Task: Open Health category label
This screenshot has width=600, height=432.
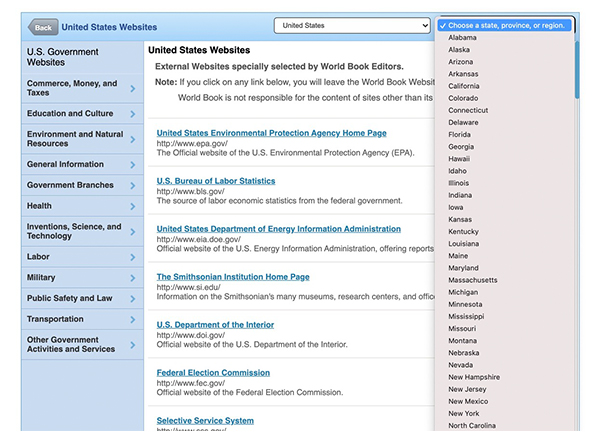Action: (39, 206)
